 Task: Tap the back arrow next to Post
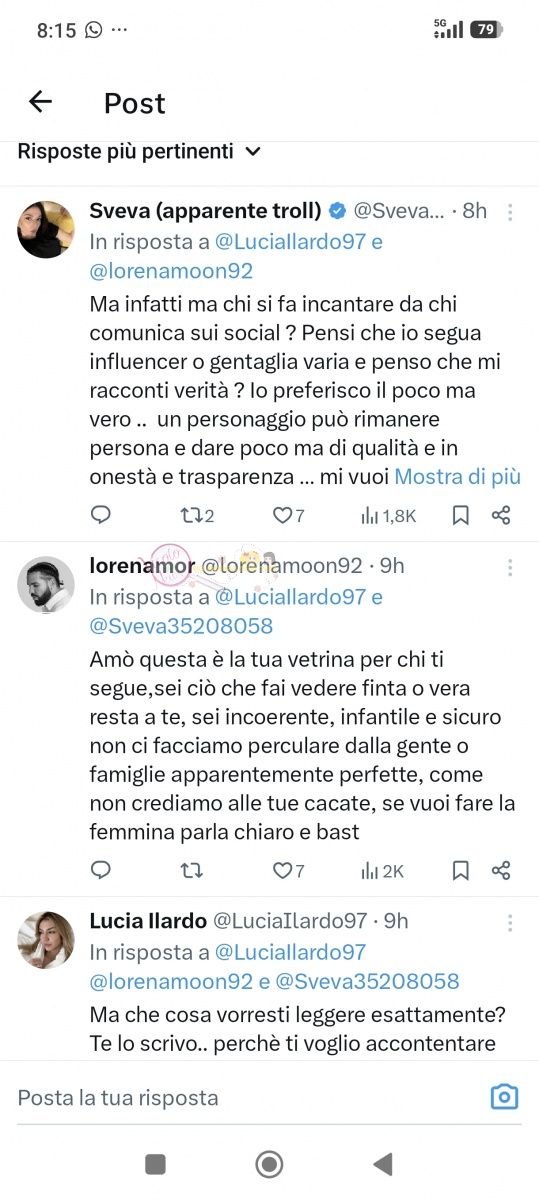(x=40, y=102)
